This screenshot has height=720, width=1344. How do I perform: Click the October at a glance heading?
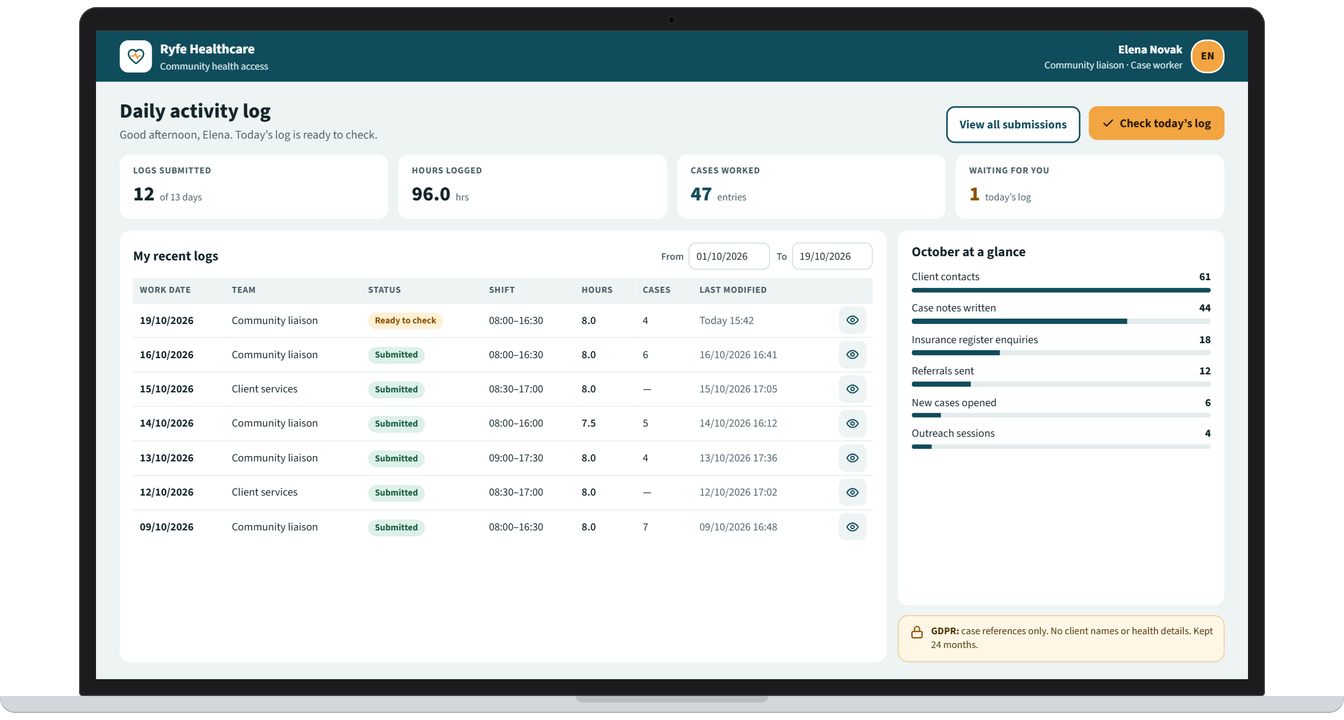tap(969, 252)
